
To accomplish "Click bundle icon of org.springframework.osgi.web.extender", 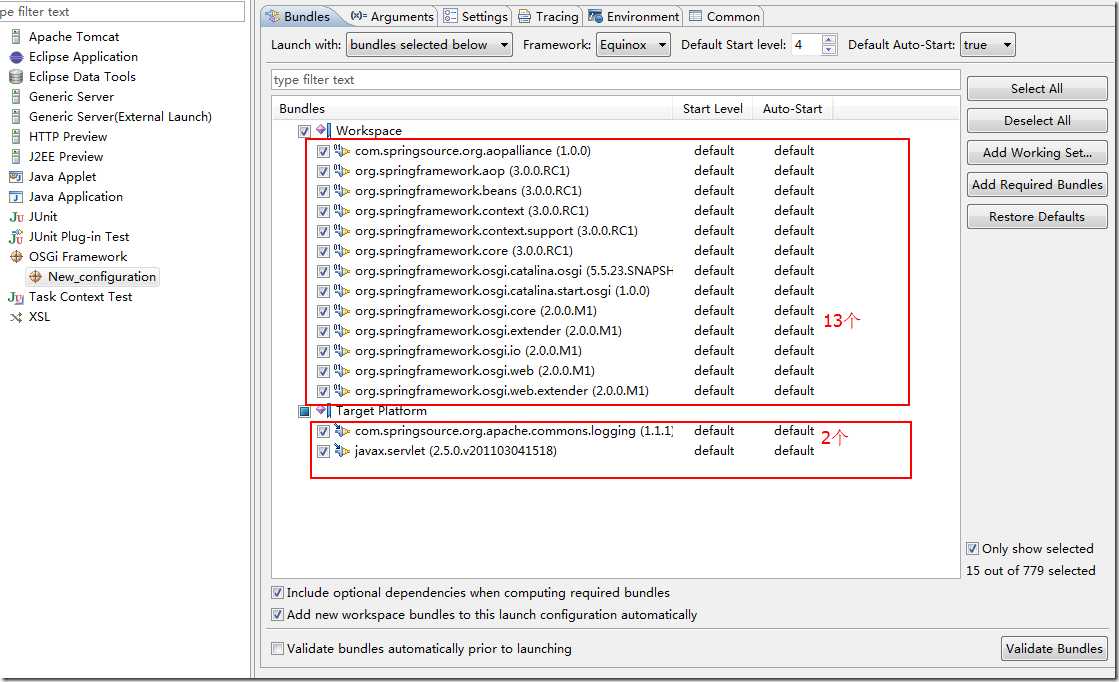I will click(342, 390).
